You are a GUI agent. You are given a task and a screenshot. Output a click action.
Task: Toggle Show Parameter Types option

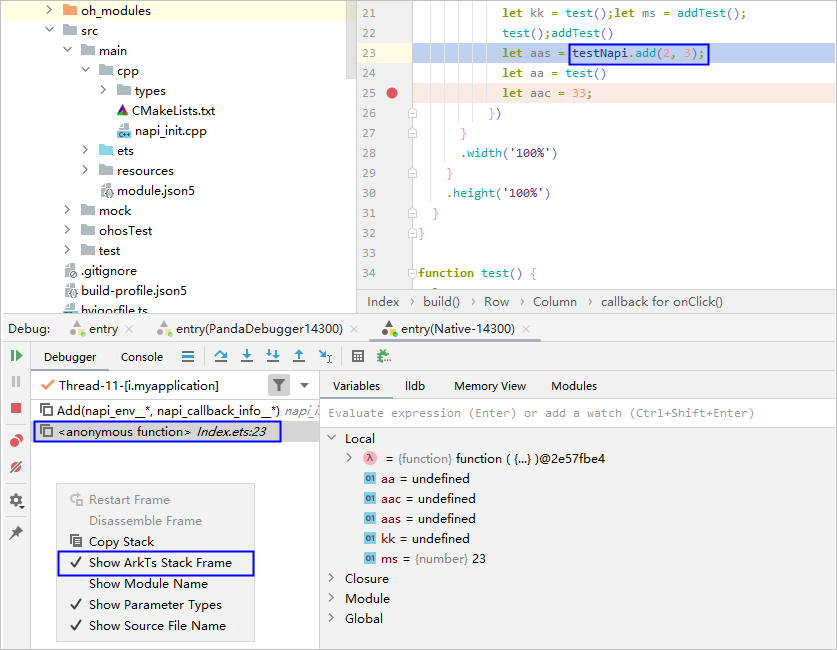point(154,605)
